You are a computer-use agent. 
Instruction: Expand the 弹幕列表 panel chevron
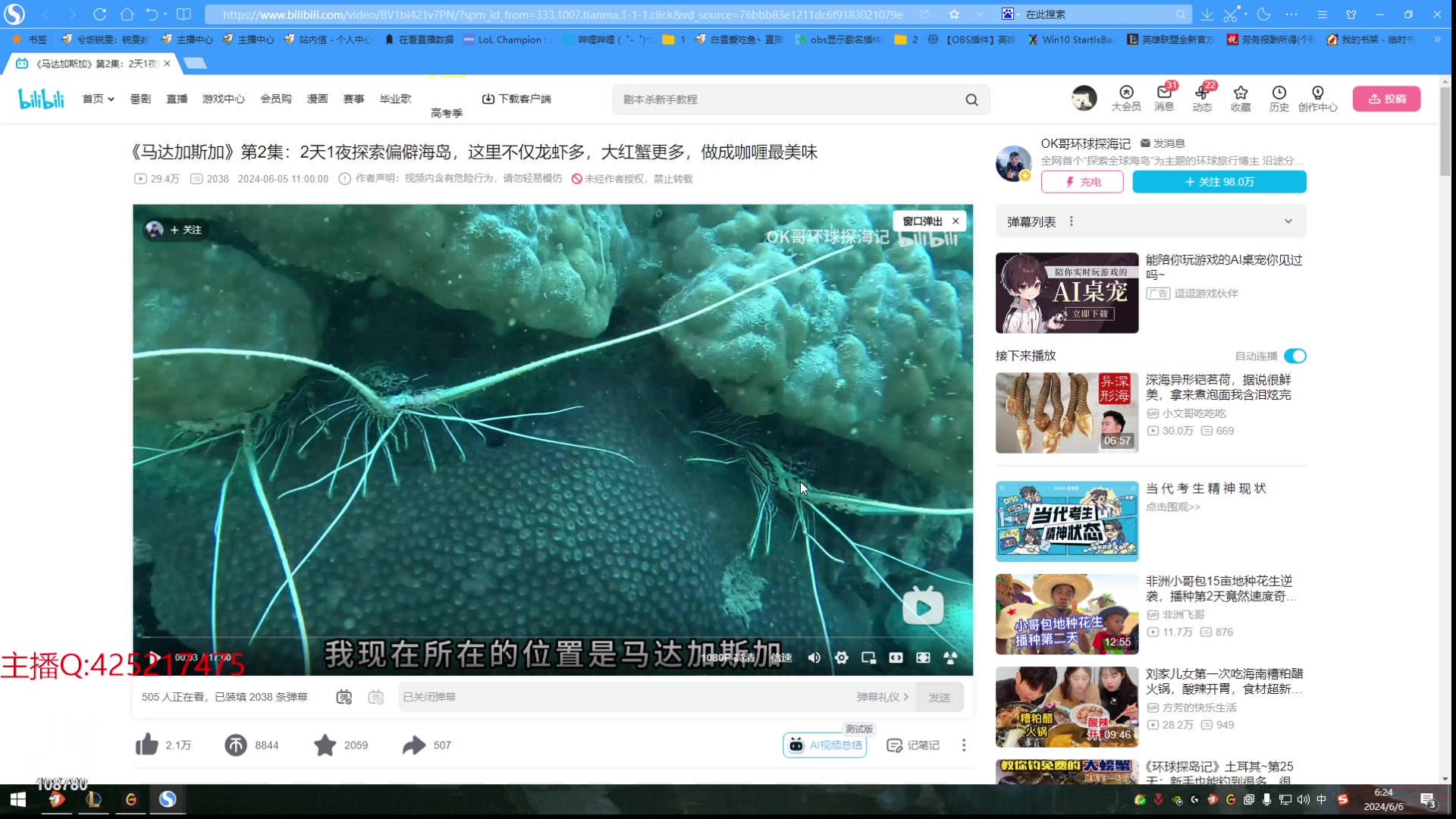[x=1288, y=221]
